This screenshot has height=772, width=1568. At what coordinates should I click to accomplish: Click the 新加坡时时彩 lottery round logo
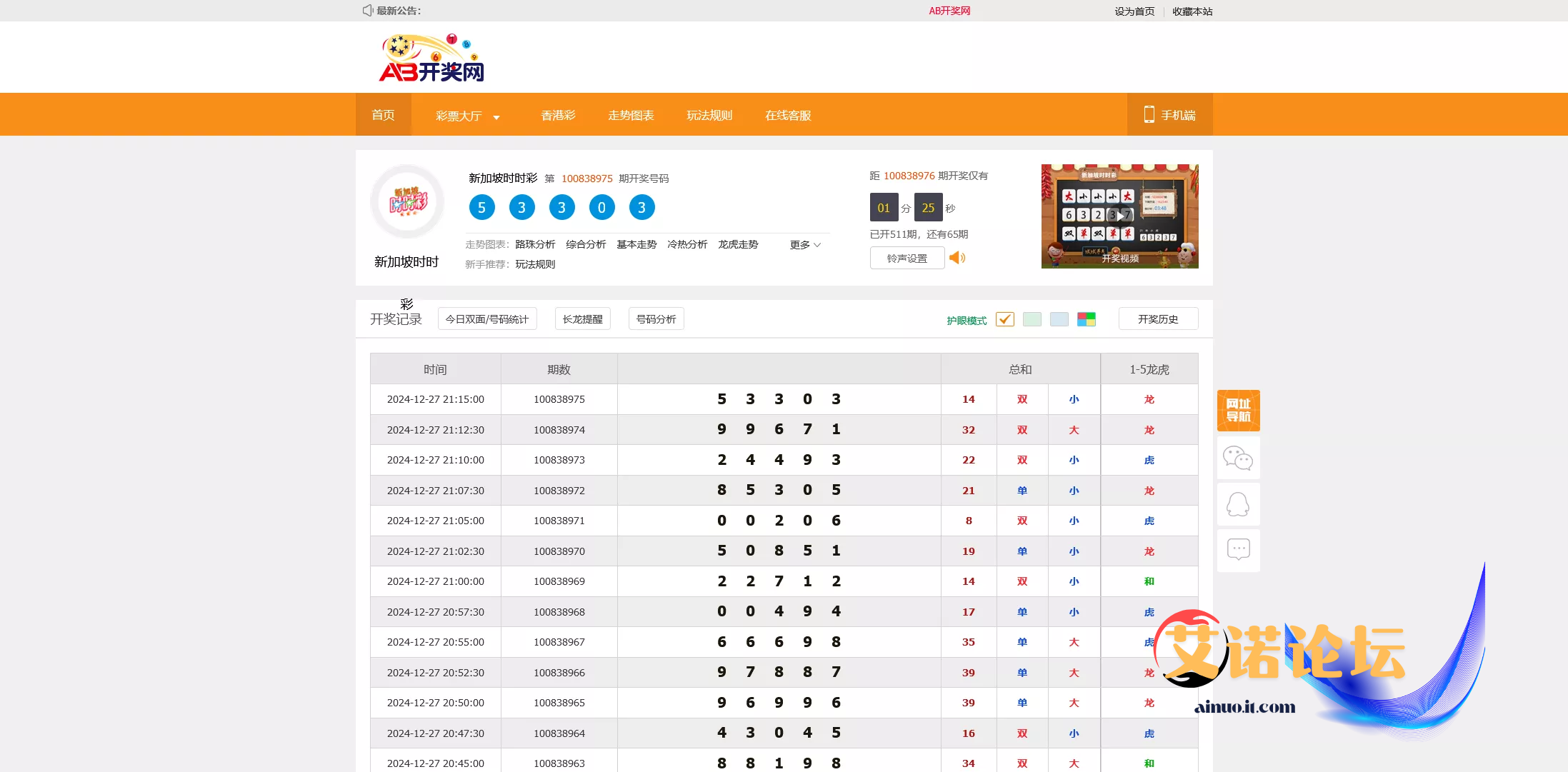[407, 202]
